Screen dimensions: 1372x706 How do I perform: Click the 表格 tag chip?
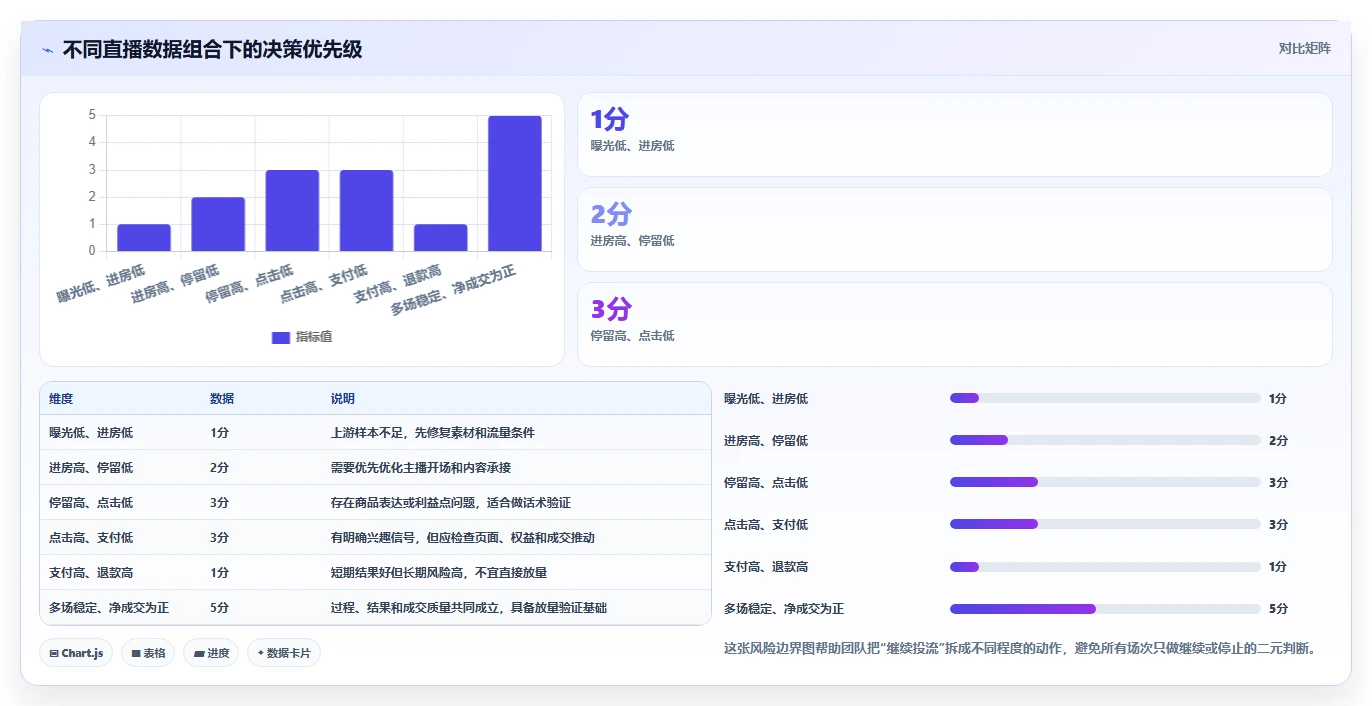[x=148, y=653]
